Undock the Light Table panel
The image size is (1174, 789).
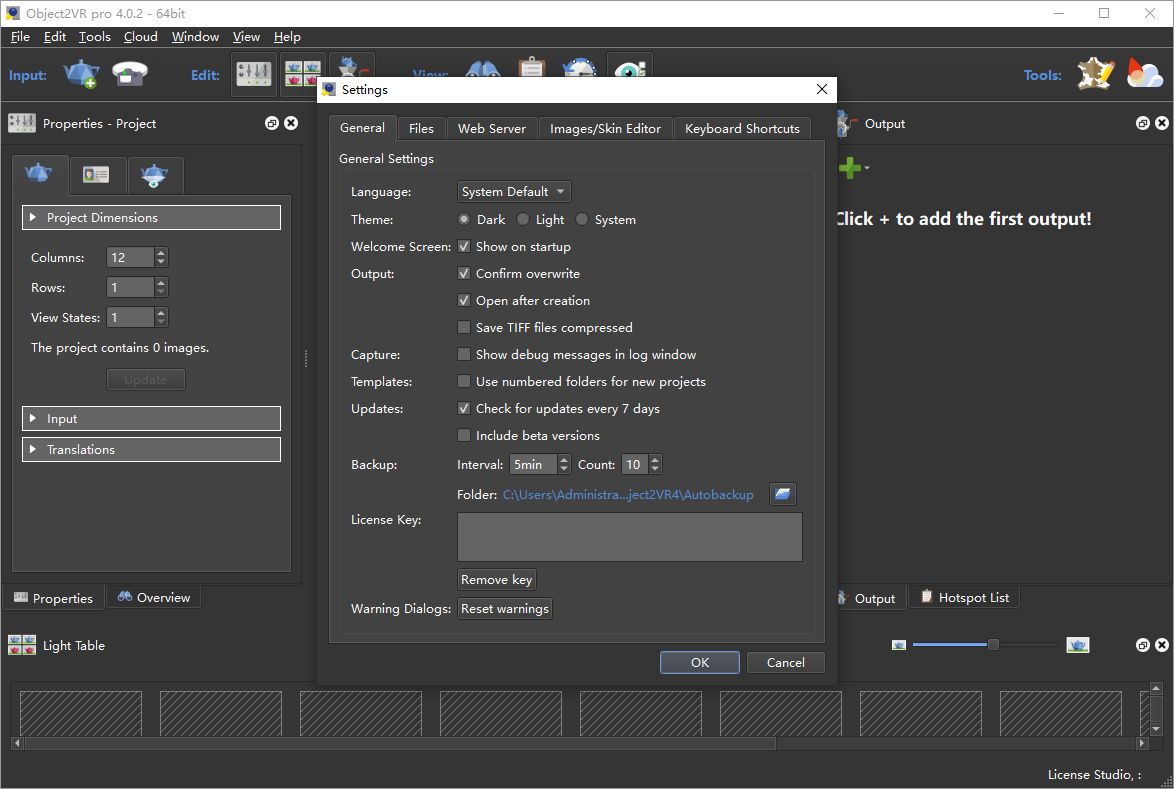[1143, 645]
